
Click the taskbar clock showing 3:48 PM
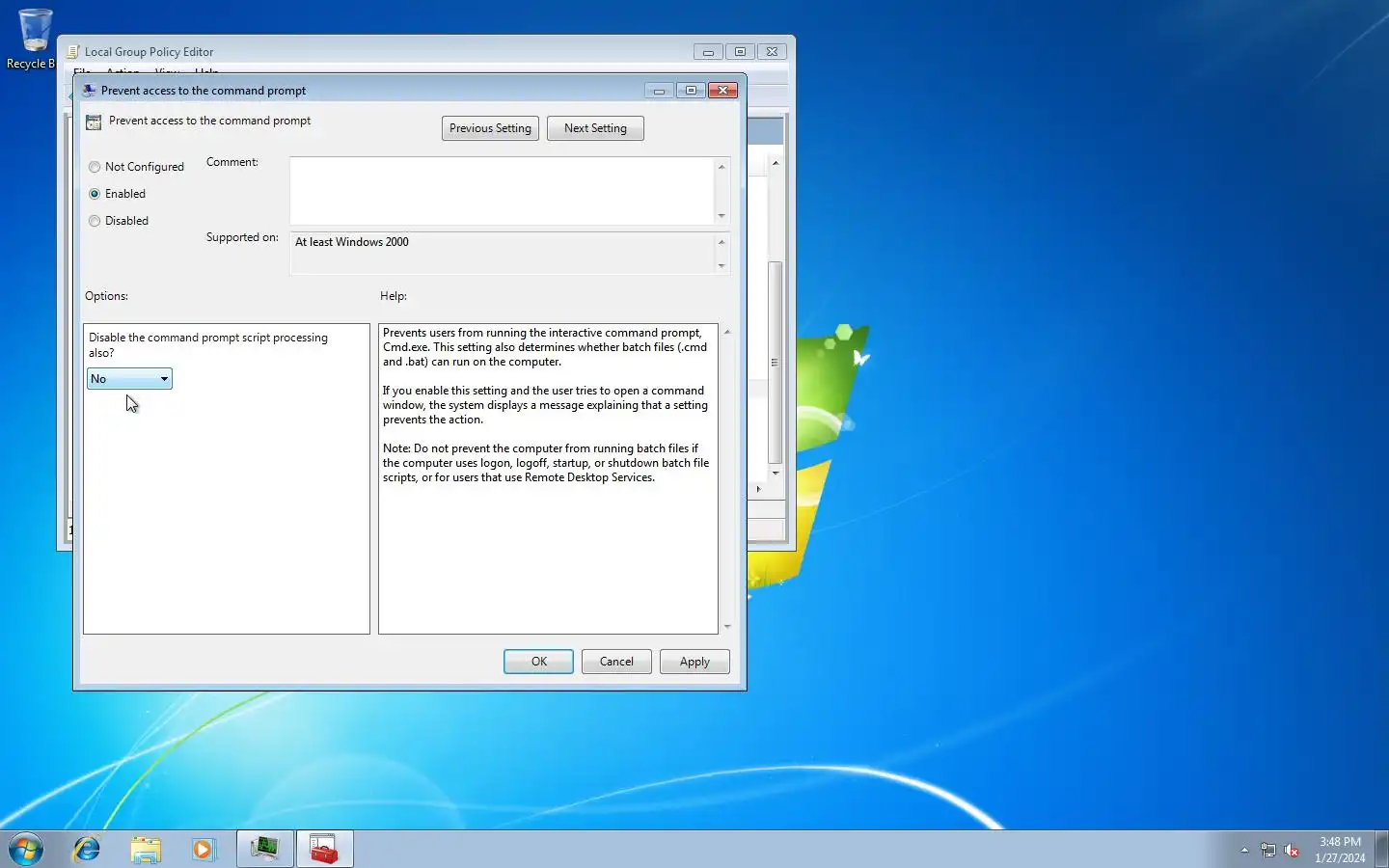1340,850
